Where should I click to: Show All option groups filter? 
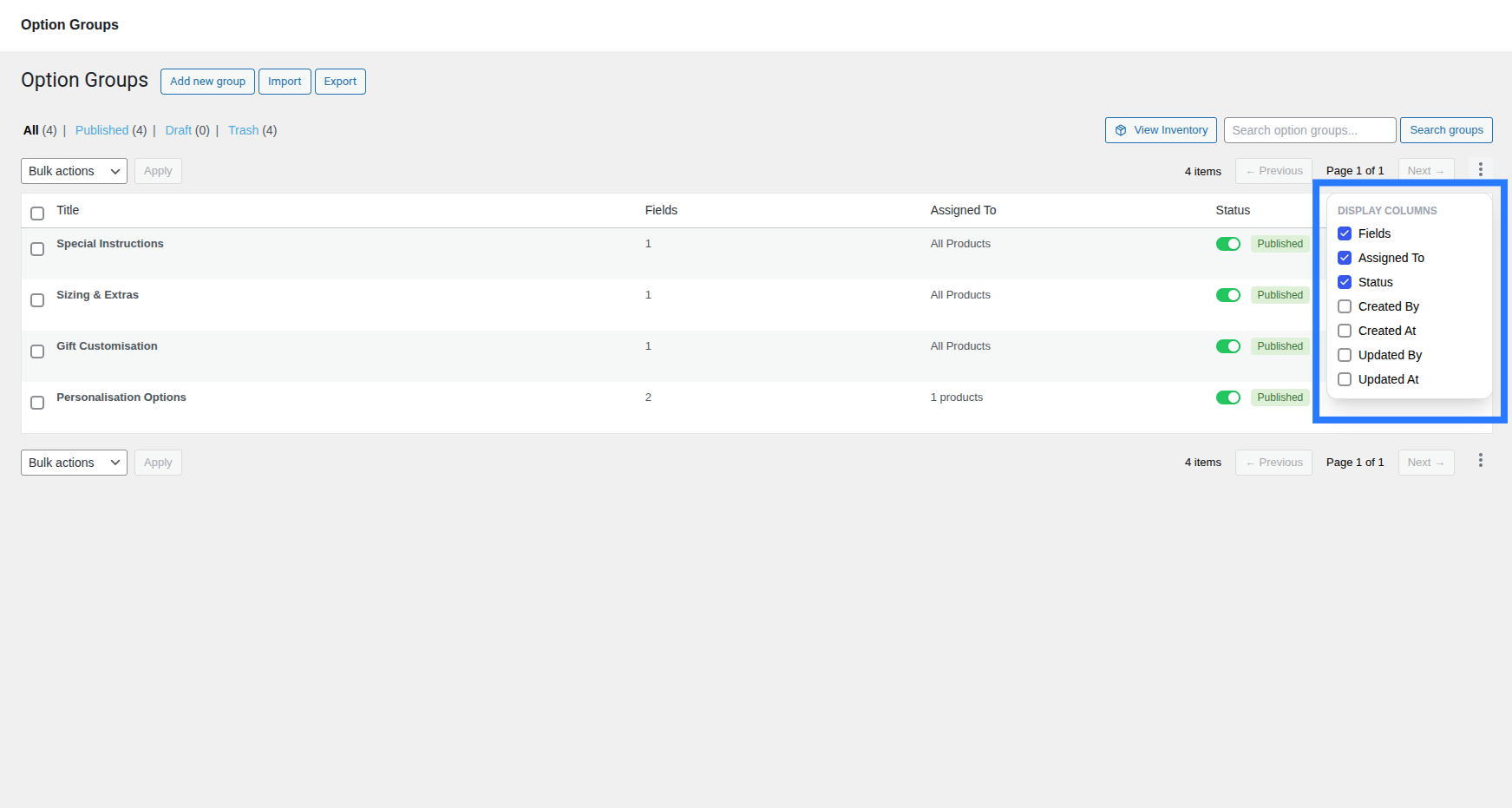[31, 130]
